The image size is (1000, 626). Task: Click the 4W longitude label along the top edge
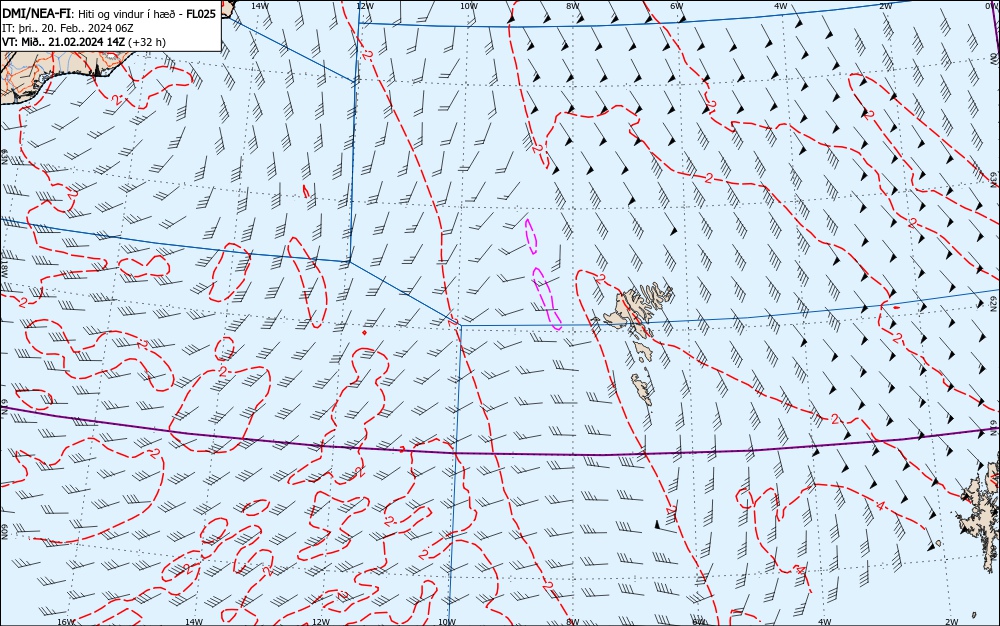[781, 6]
